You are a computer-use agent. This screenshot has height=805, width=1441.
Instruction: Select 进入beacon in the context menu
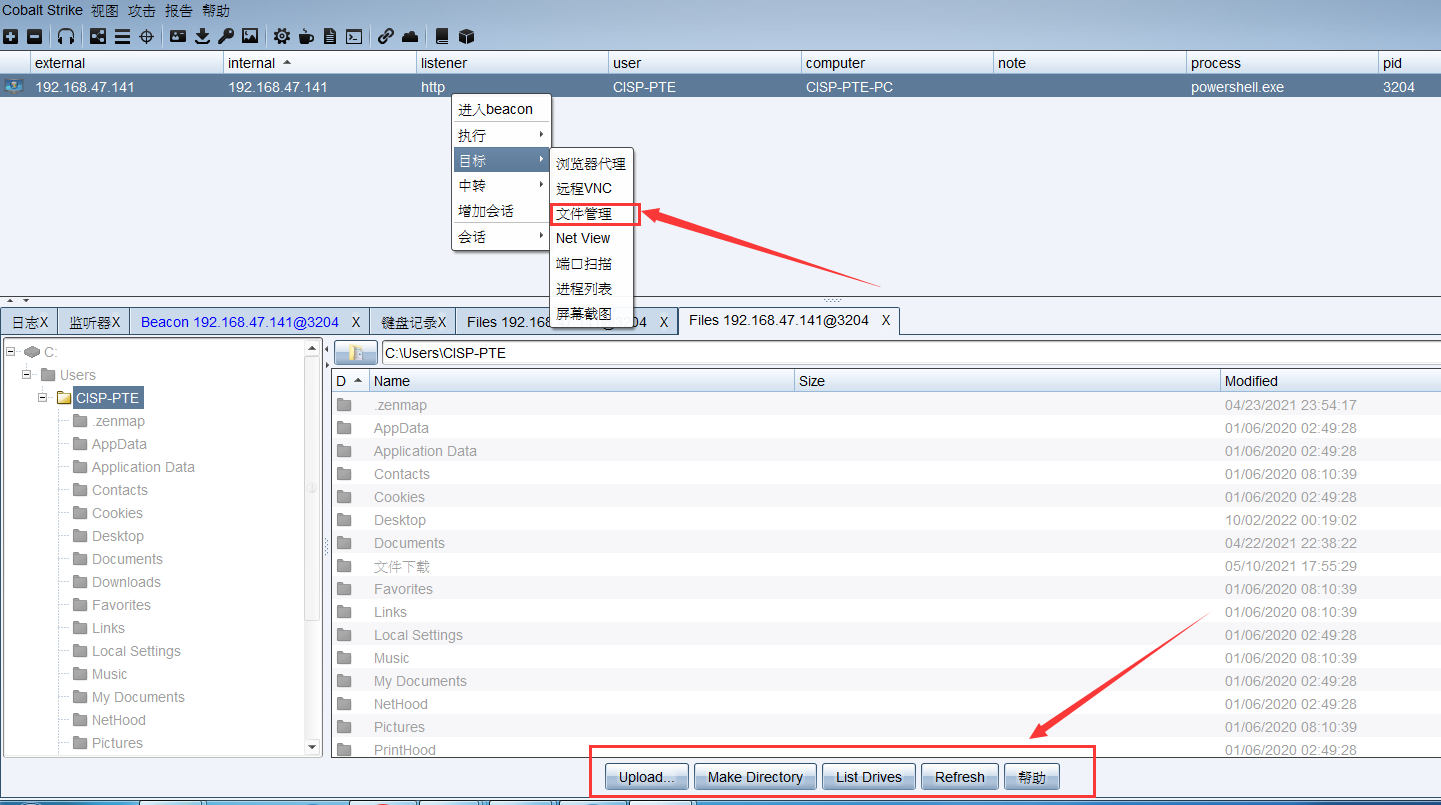(502, 109)
